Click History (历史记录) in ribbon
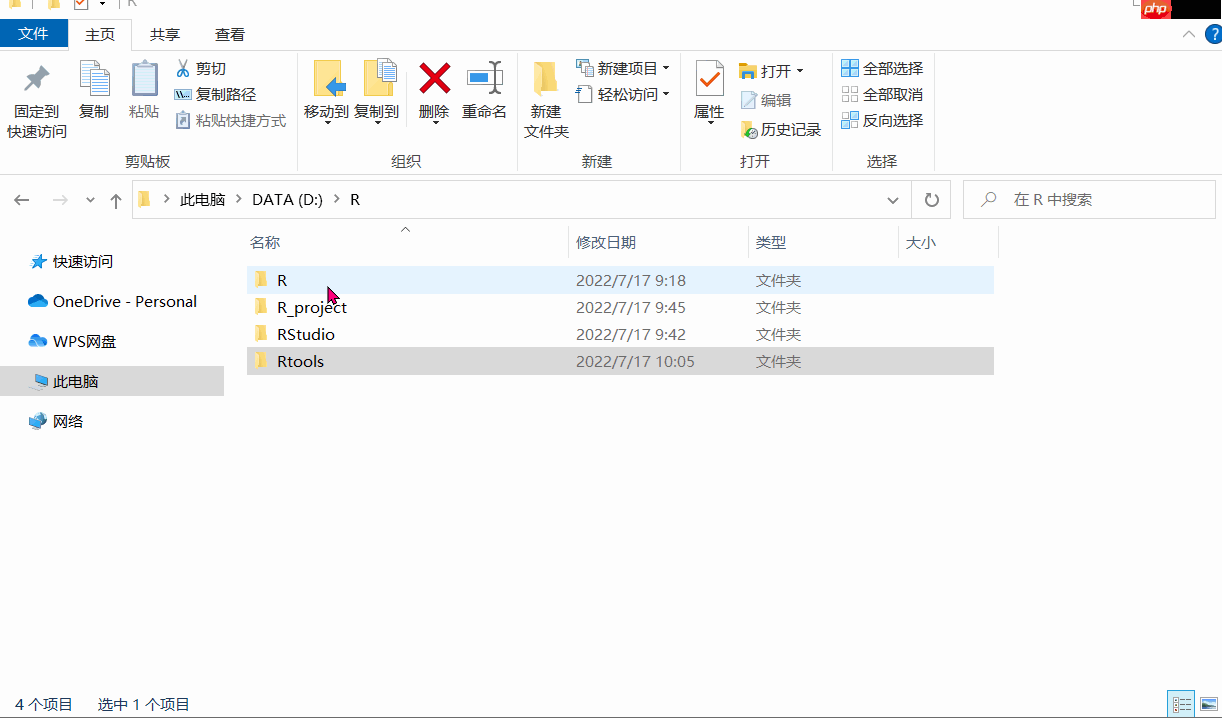This screenshot has width=1222, height=718. pos(780,129)
